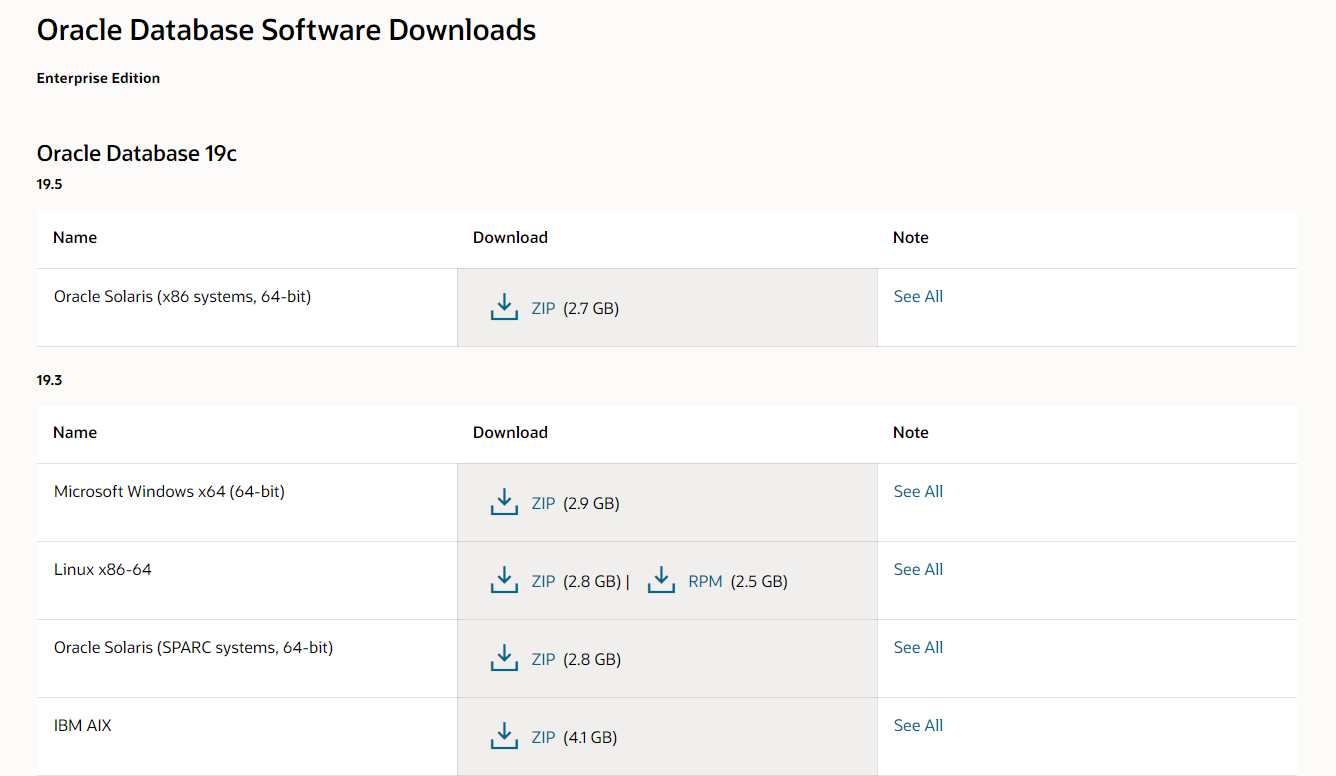Click download icon for IBM AIX ZIP
The image size is (1336, 776).
(504, 736)
